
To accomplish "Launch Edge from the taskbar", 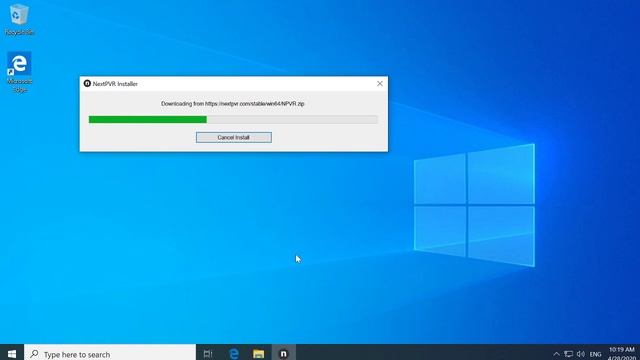I will coord(233,353).
